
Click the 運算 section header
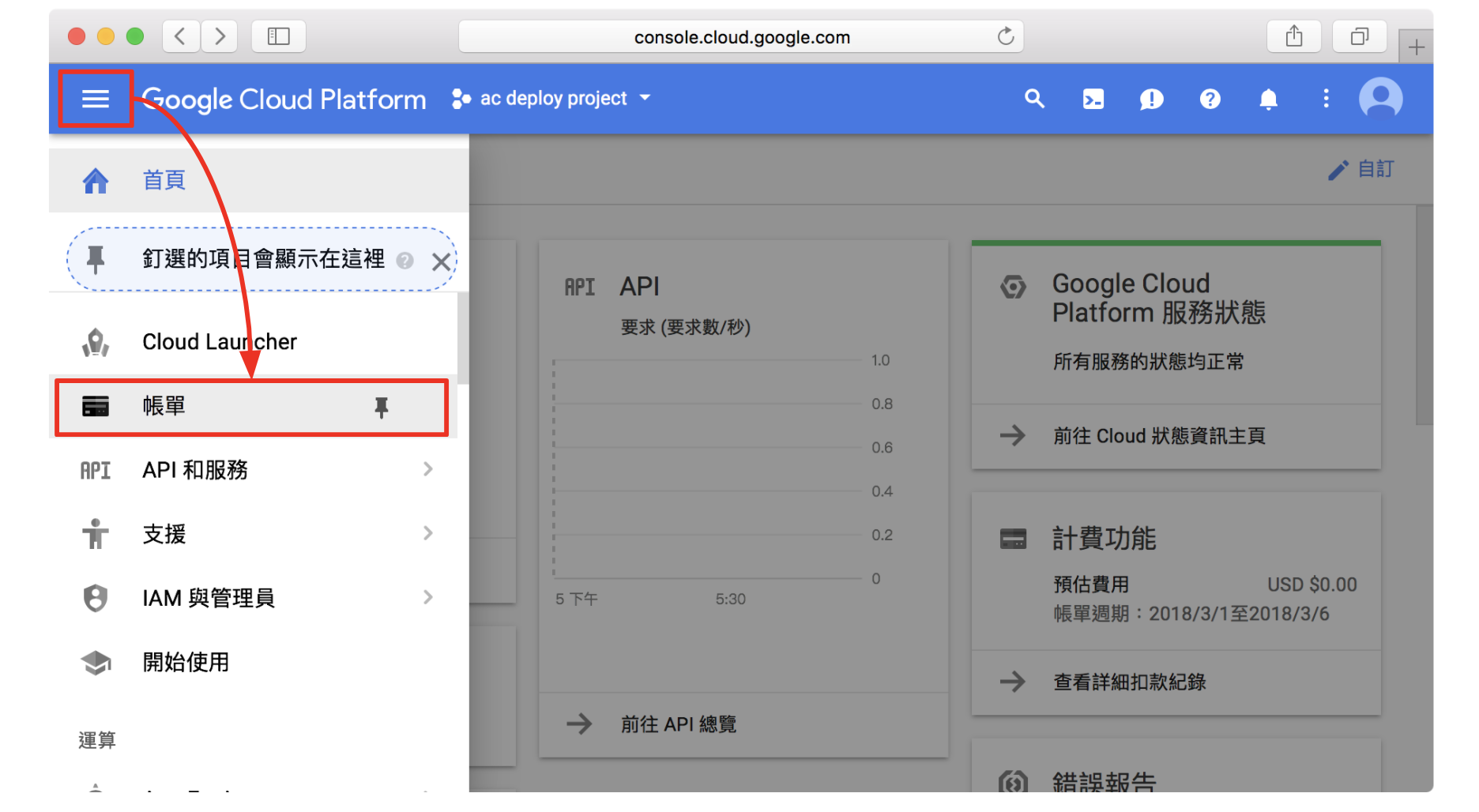tap(97, 741)
